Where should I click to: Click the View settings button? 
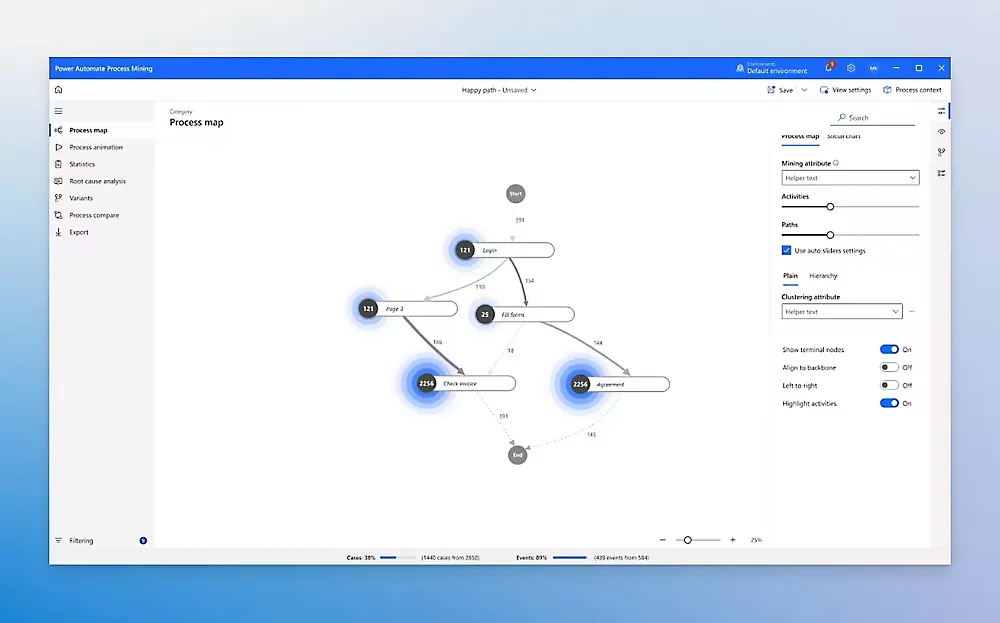tap(845, 90)
